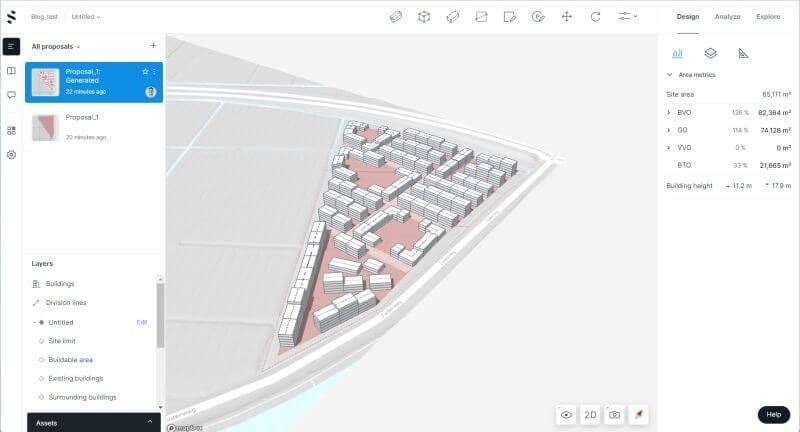The height and width of the screenshot is (432, 800).
Task: Click the rotate/refresh icon in top toolbar
Action: tap(596, 17)
